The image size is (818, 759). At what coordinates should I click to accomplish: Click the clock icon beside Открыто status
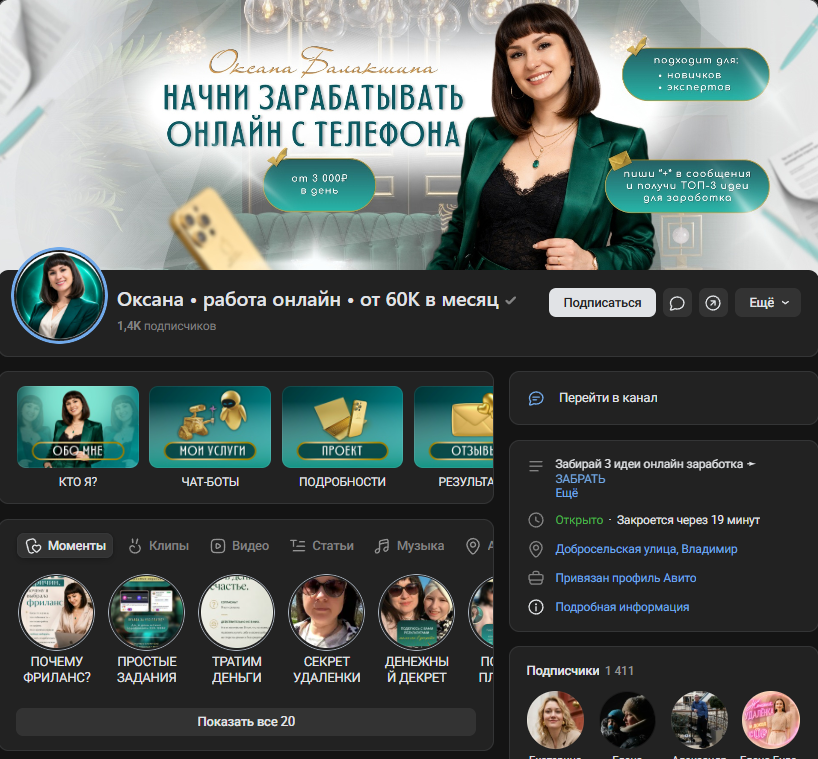(x=536, y=520)
